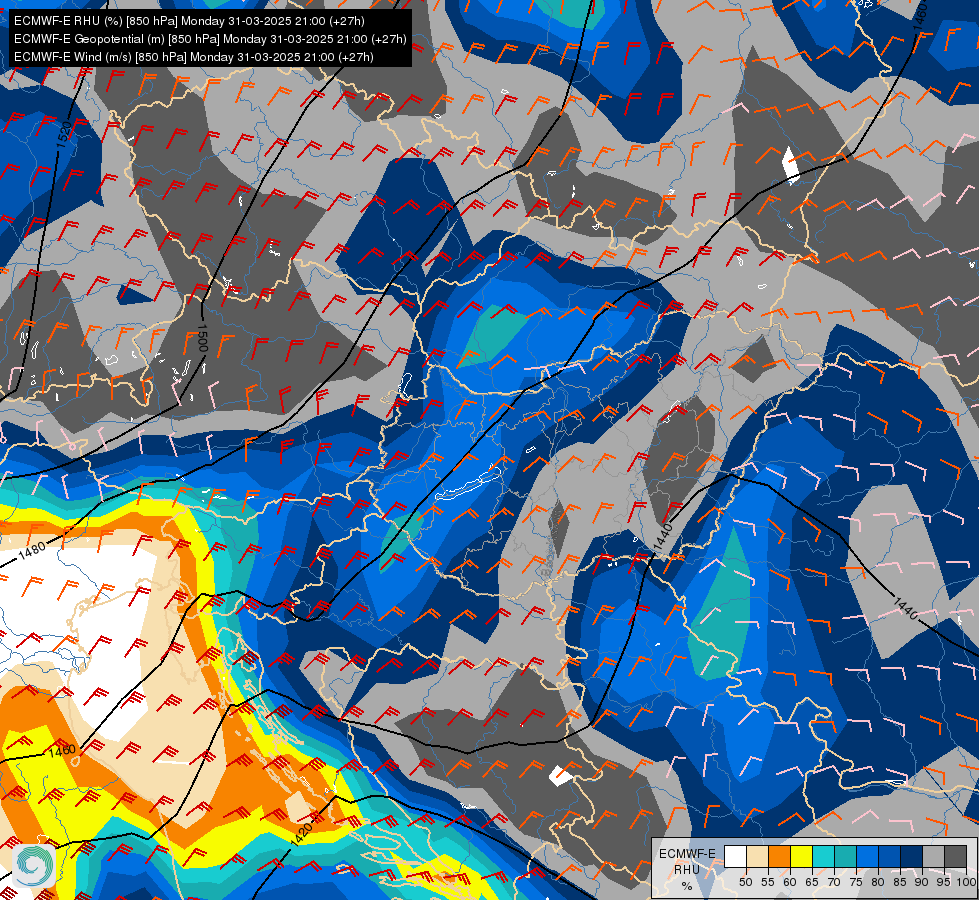Screen dimensions: 979x900
Task: Click the 'ECMWF-E Geopotential (m)' title line
Action: 210,39
